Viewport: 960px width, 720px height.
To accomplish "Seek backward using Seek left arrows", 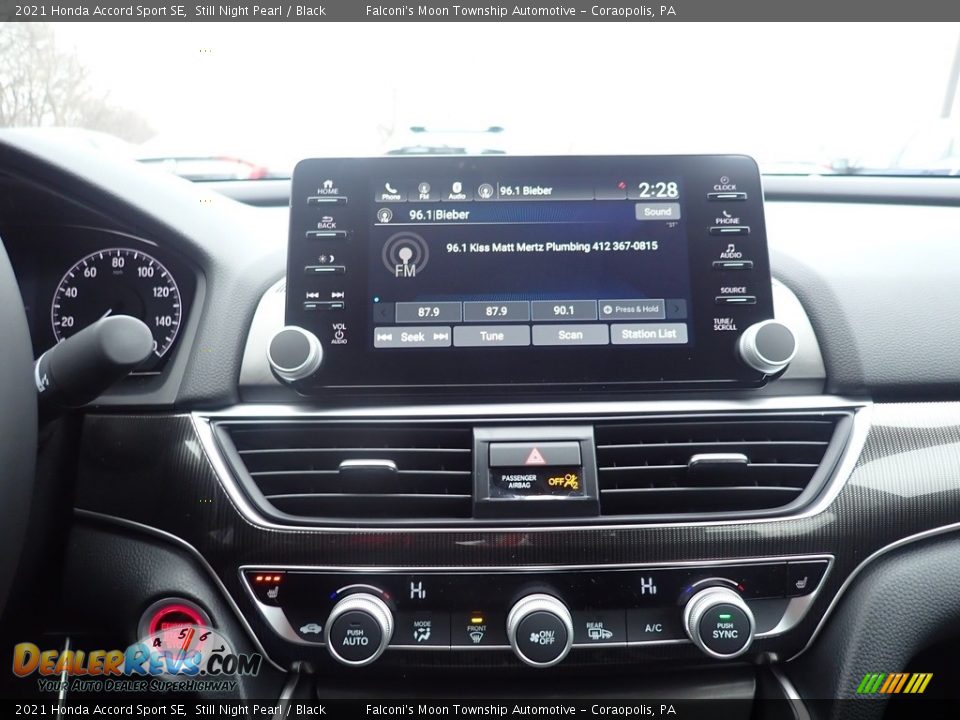I will pos(385,337).
